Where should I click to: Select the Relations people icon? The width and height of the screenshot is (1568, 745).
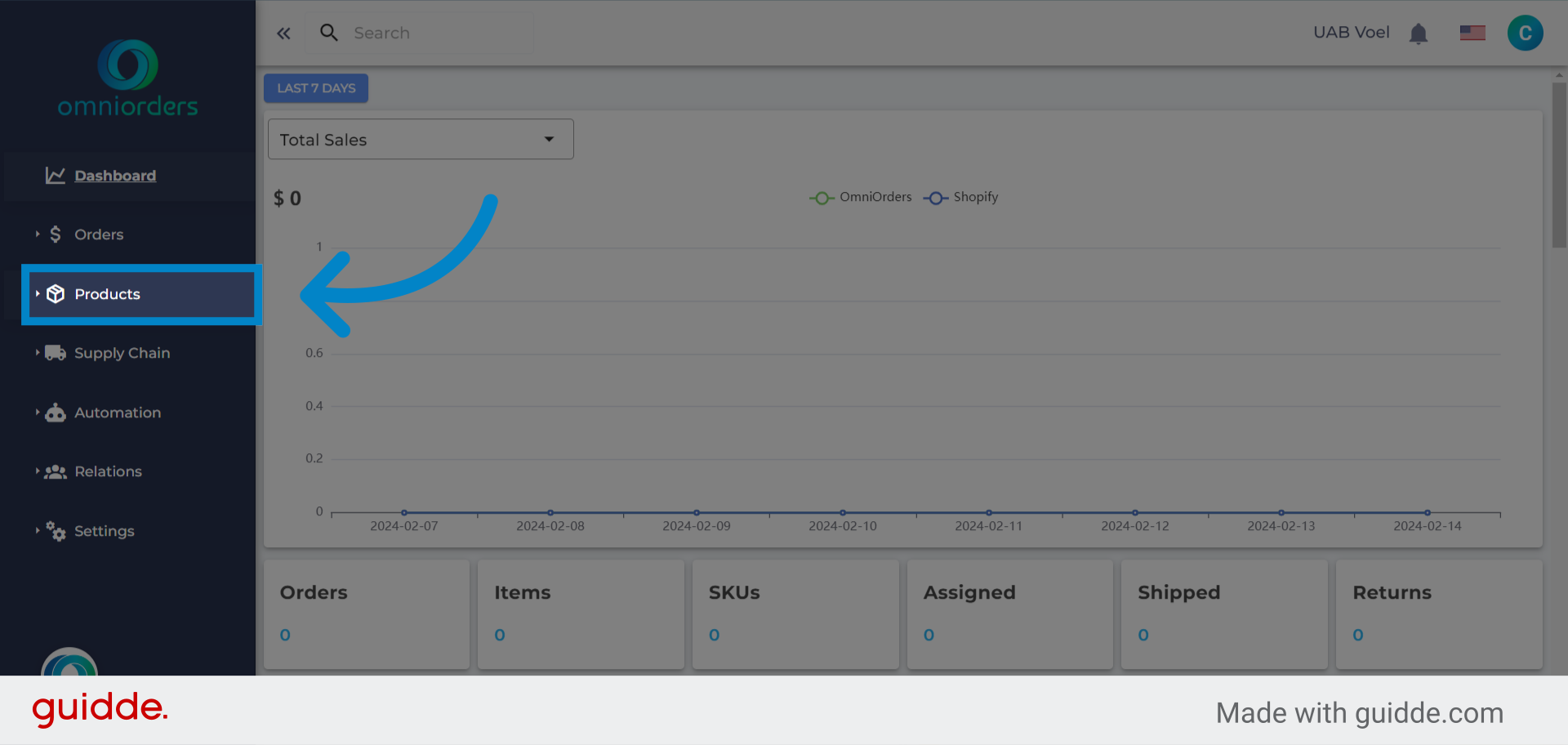point(54,471)
